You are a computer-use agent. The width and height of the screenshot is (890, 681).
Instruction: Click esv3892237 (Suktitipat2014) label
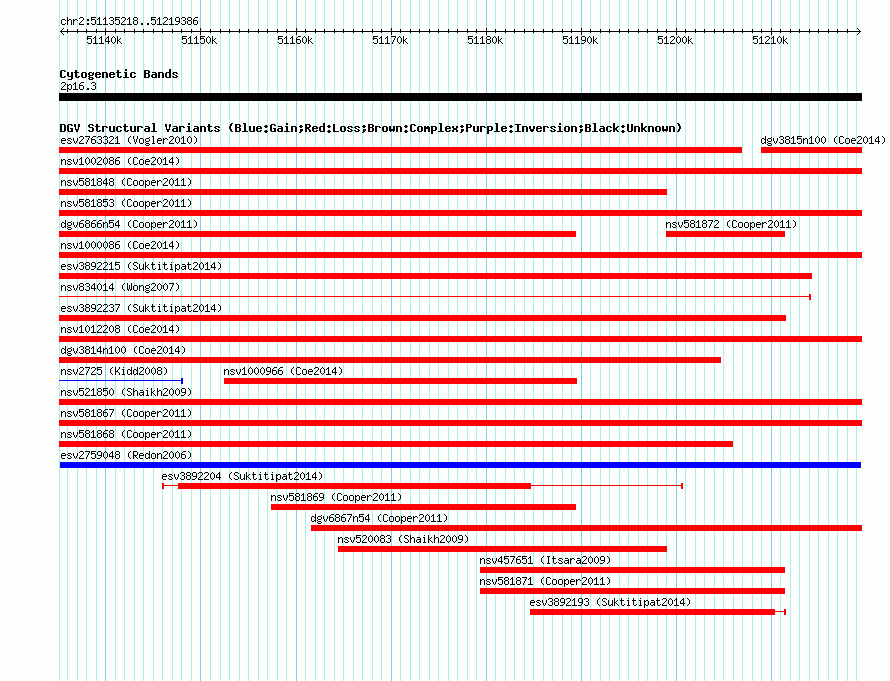(x=141, y=308)
